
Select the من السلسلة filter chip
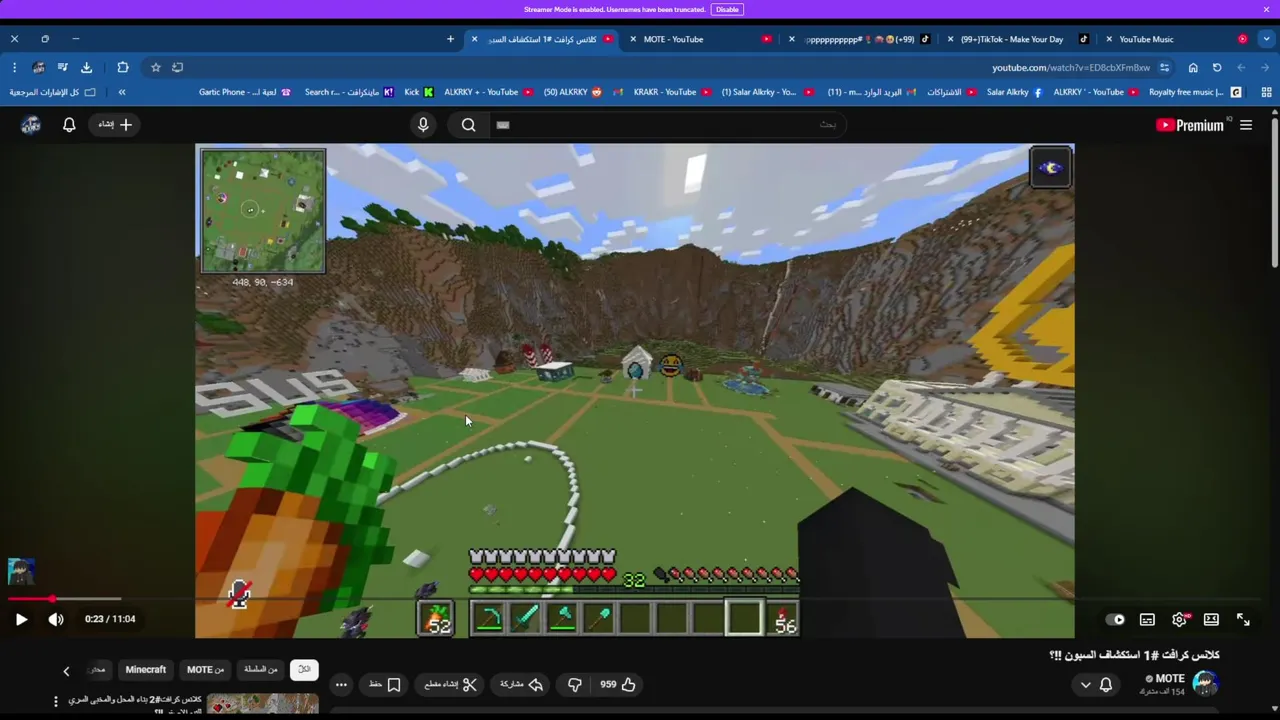point(261,670)
